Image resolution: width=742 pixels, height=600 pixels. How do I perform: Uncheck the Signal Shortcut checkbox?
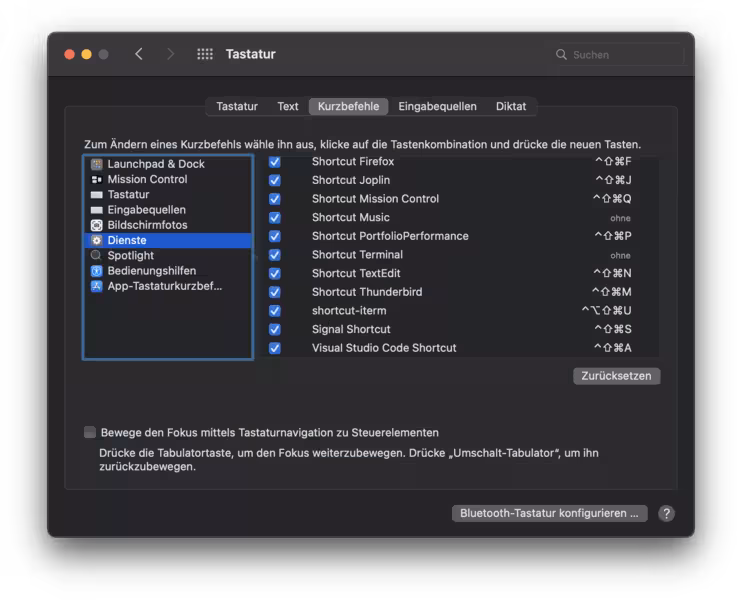click(x=274, y=329)
